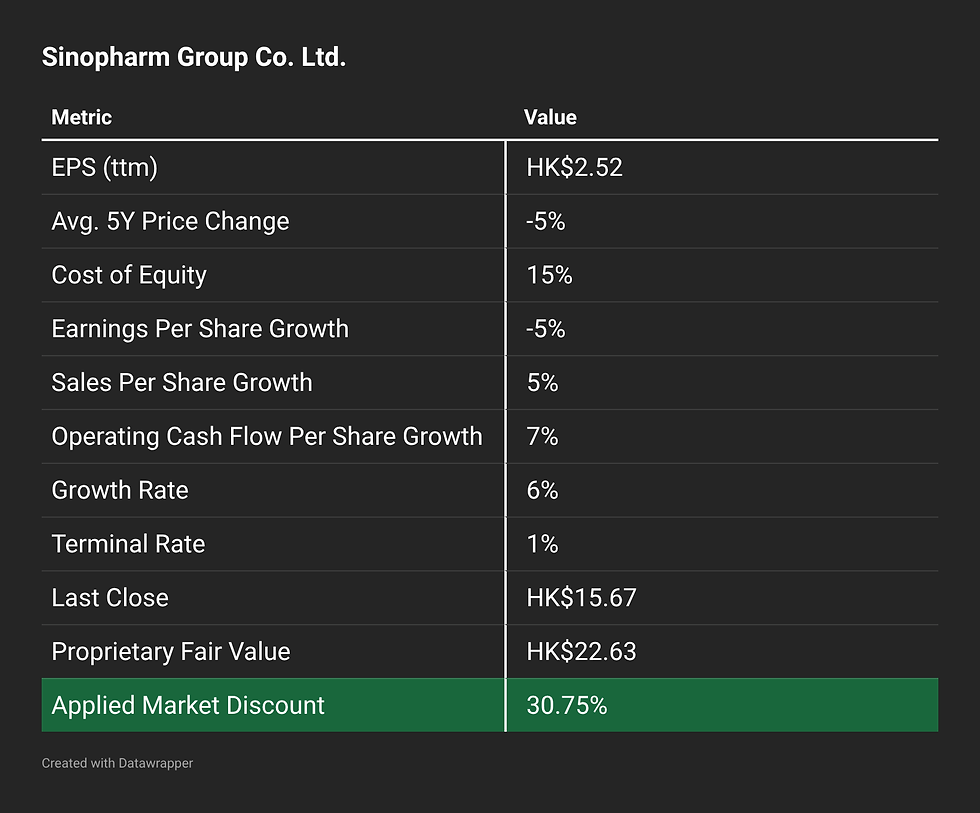The image size is (980, 813).
Task: Click the value 'HK$2.52'
Action: 574,167
